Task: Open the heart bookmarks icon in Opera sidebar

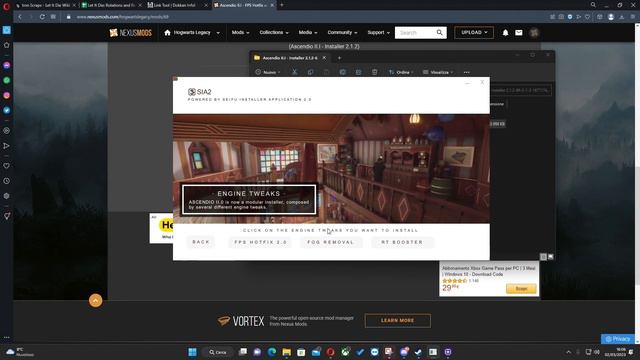Action: click(7, 166)
